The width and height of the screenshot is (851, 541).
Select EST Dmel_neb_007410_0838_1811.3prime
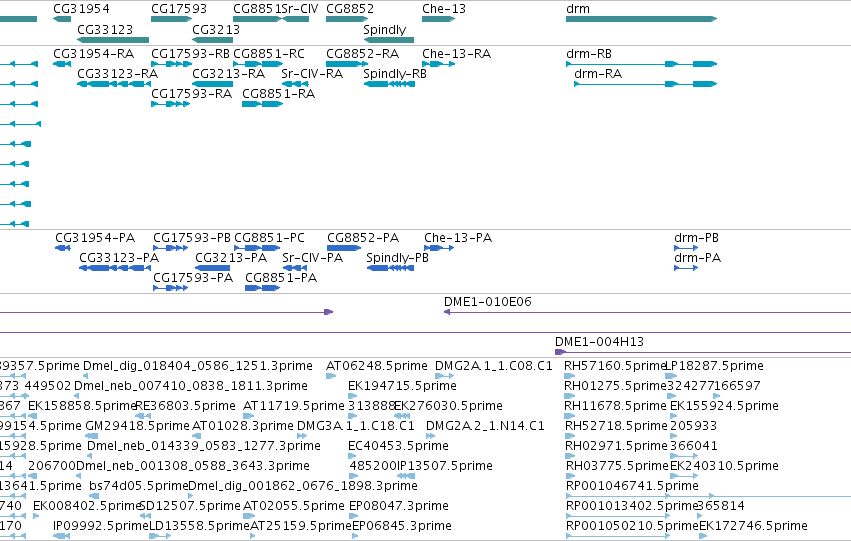[76, 396]
